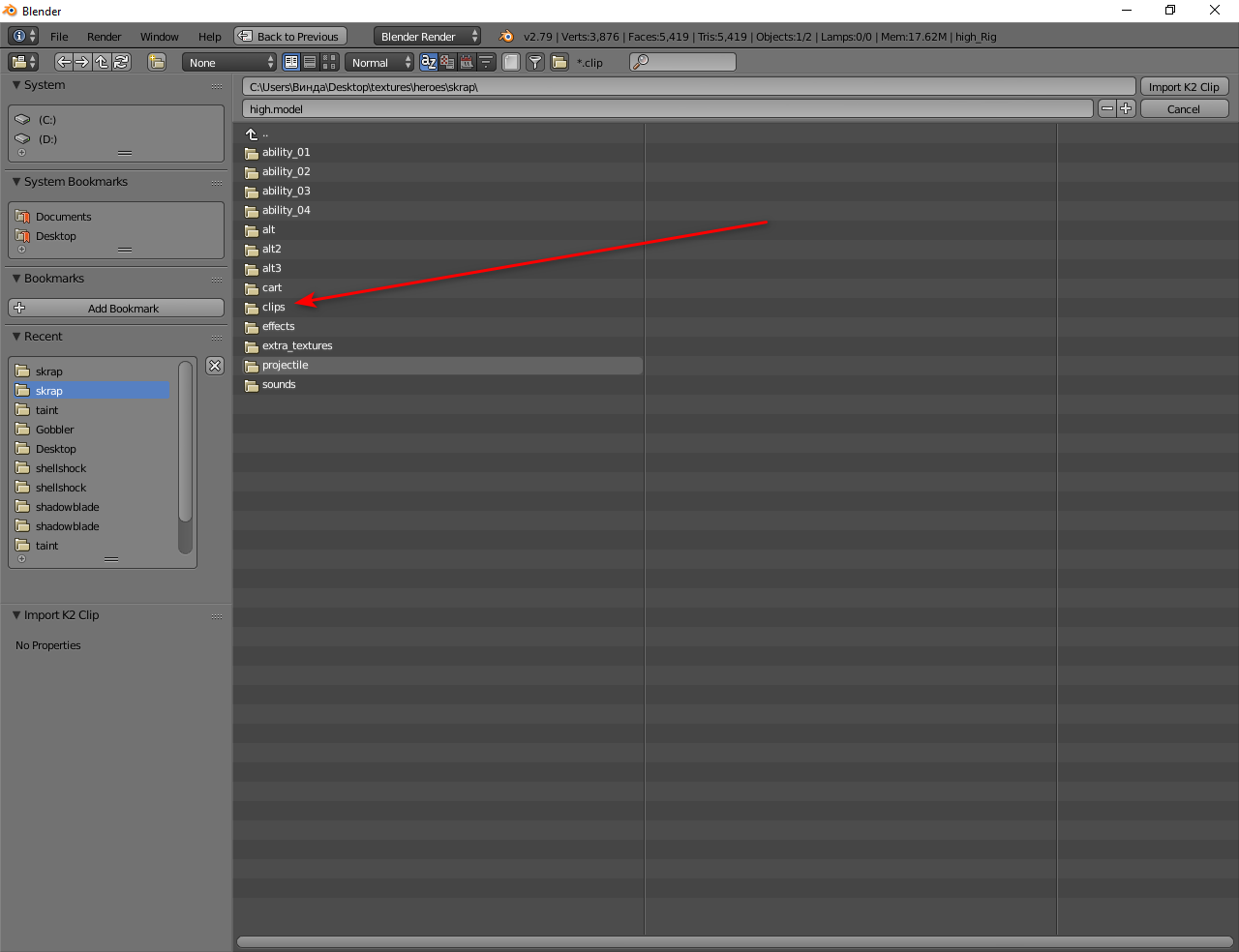Go back to previous folder arrow
The width and height of the screenshot is (1239, 952).
(64, 62)
